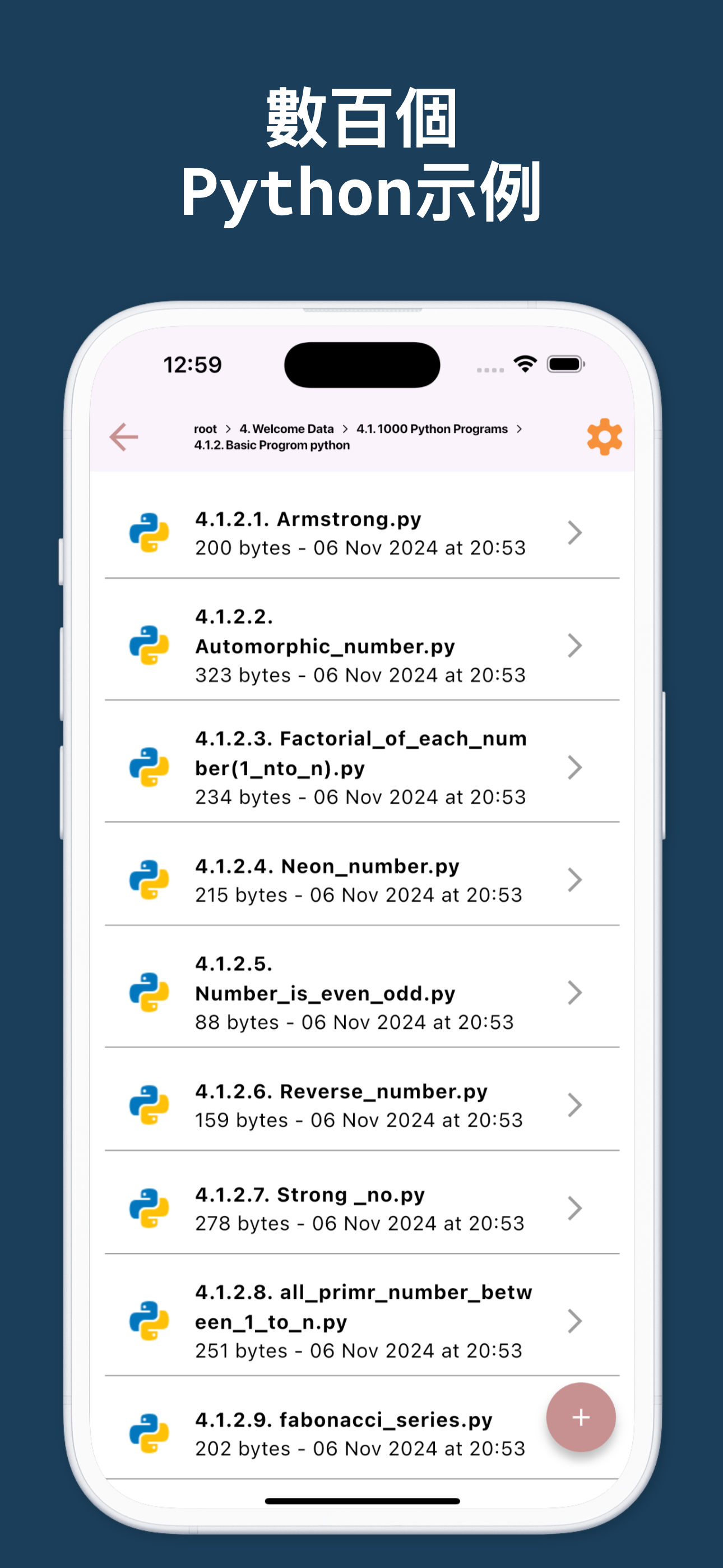Viewport: 723px width, 1568px height.
Task: Open chevron on Reverse_number.py row
Action: coord(574,1105)
